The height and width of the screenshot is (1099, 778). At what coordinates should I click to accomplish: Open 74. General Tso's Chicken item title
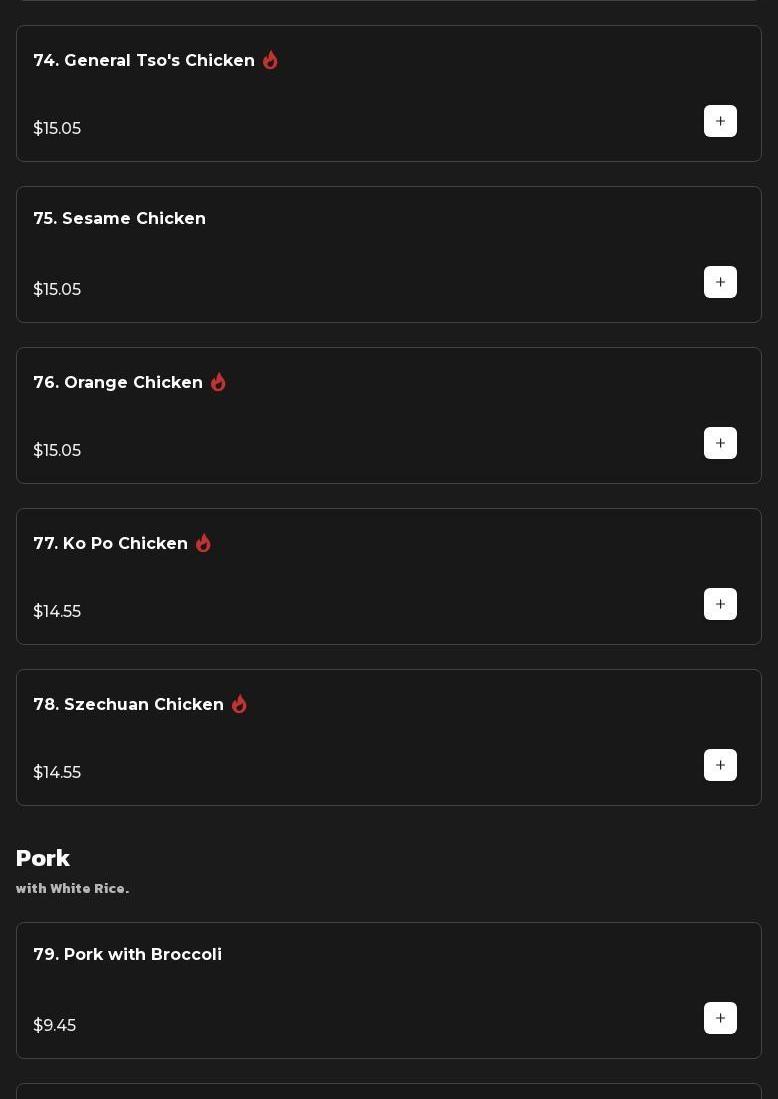point(144,61)
